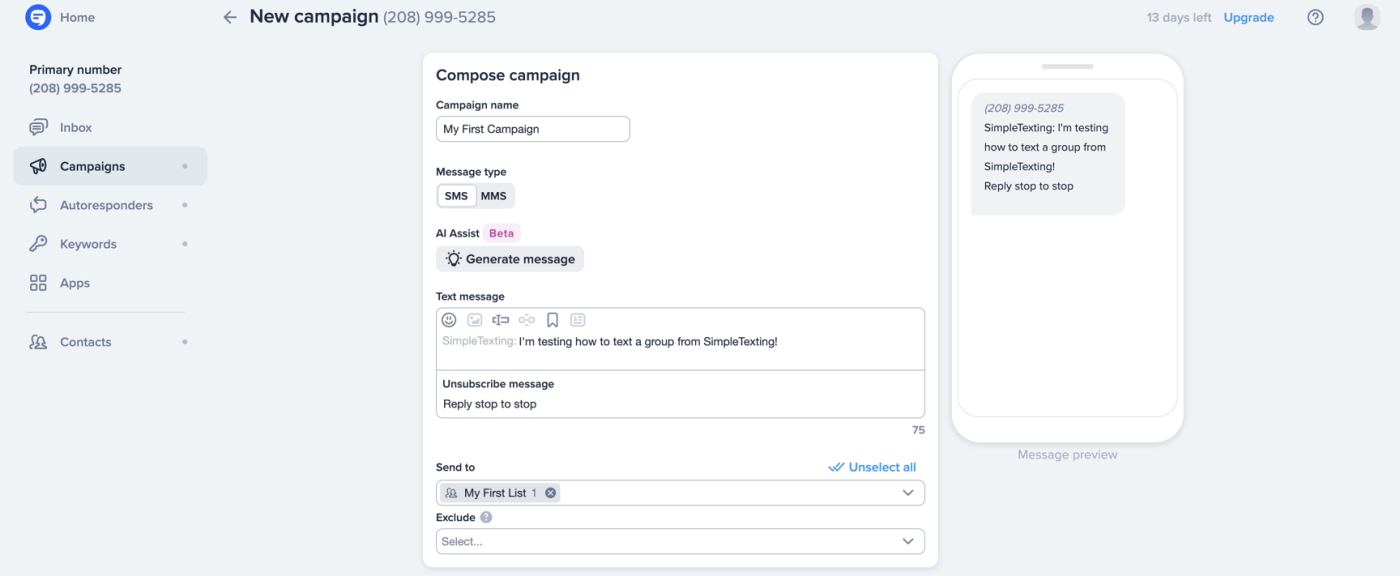Screen dimensions: 1400x576
Task: Click the custom fields icon in message toolbar
Action: pyautogui.click(x=500, y=320)
